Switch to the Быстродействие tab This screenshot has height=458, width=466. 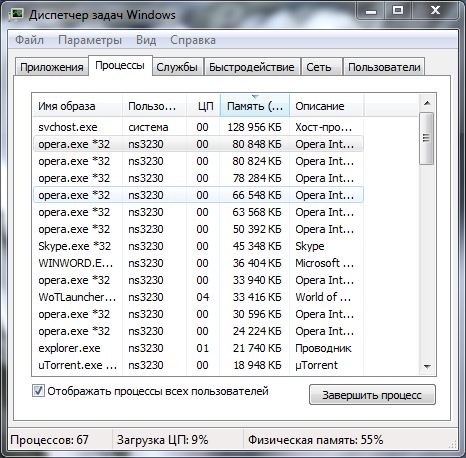click(252, 67)
